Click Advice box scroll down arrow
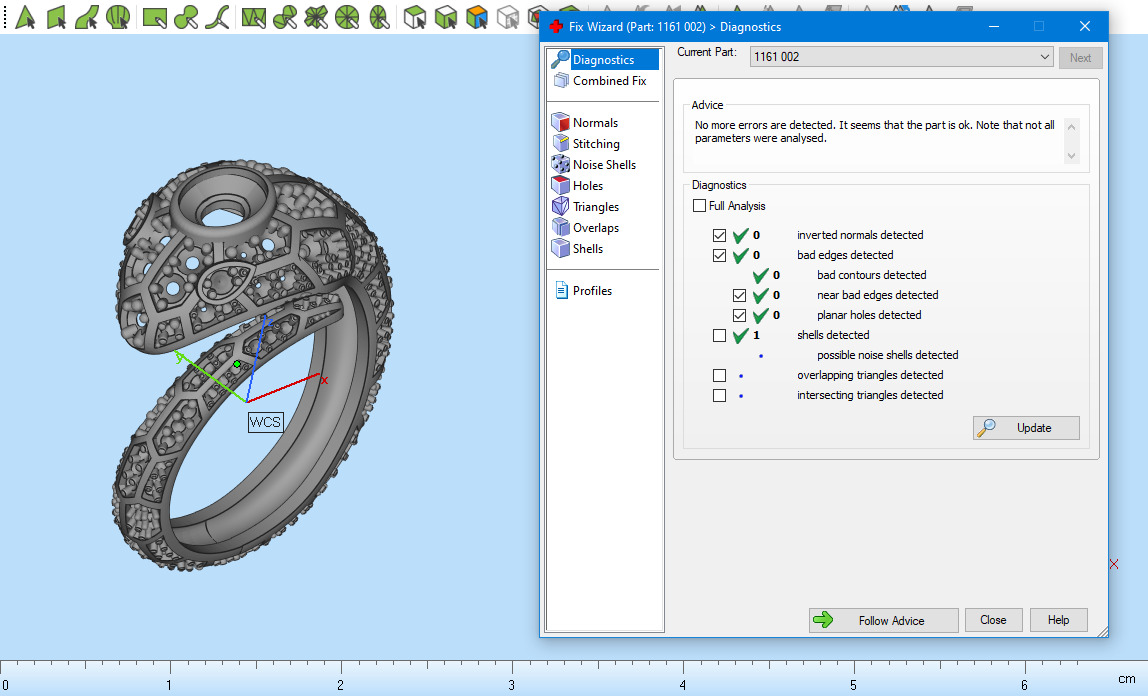 pyautogui.click(x=1071, y=156)
